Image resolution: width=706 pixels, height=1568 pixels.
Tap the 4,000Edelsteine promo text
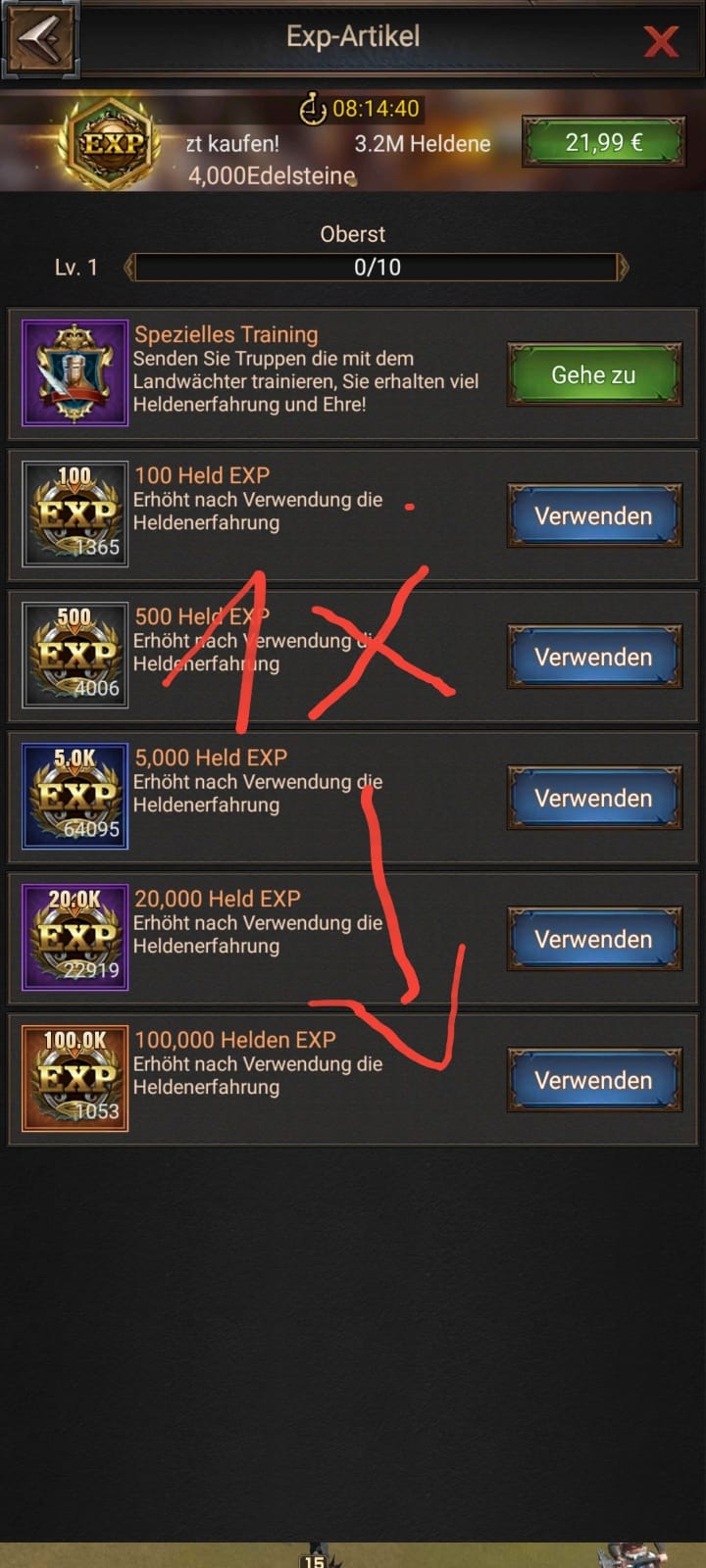(272, 176)
